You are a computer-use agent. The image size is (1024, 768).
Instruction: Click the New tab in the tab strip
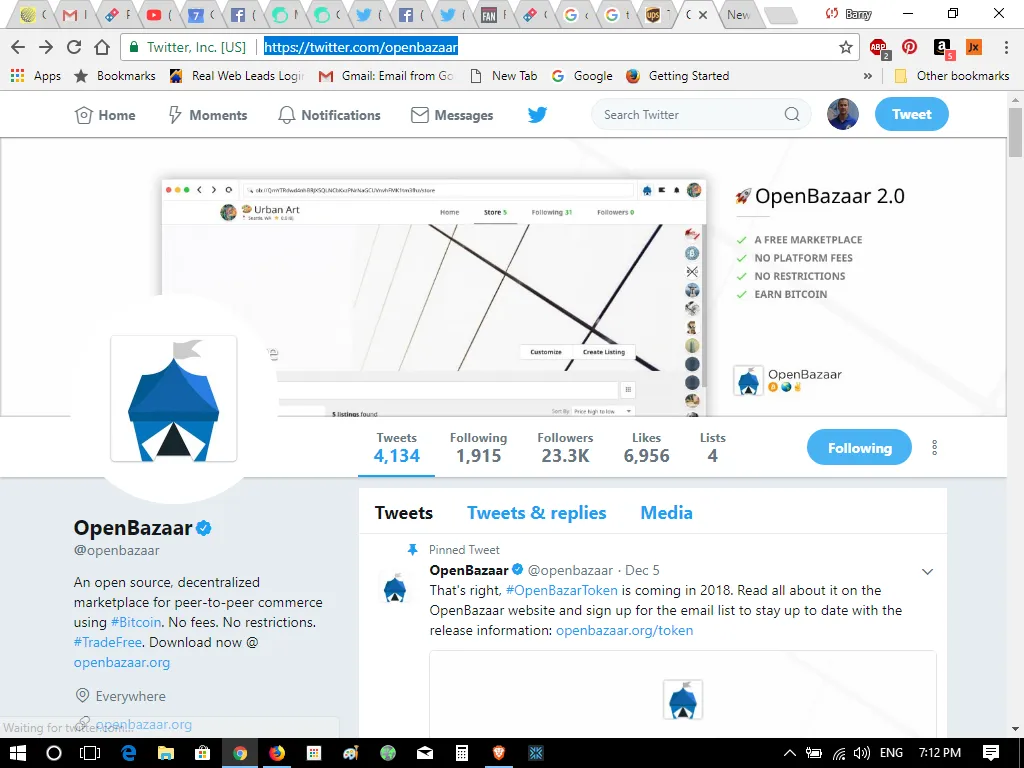[740, 14]
